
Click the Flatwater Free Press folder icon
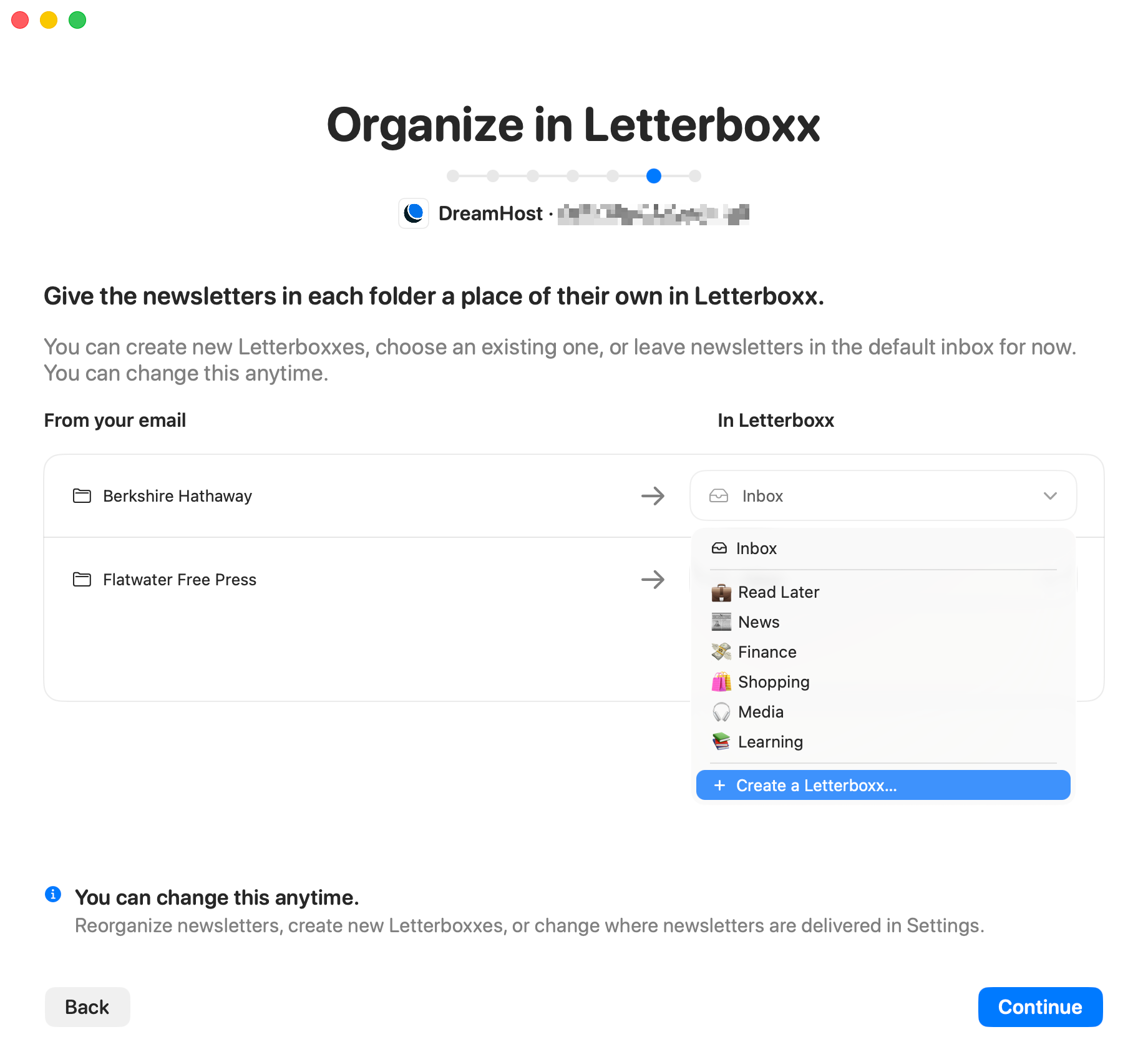coord(82,580)
